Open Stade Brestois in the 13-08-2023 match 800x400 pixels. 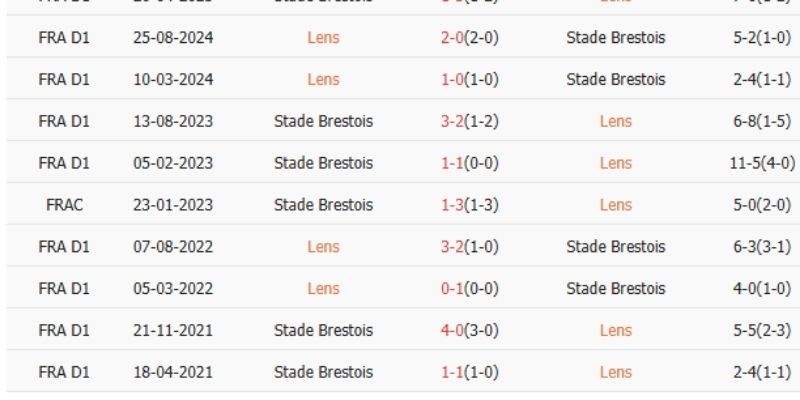[323, 122]
